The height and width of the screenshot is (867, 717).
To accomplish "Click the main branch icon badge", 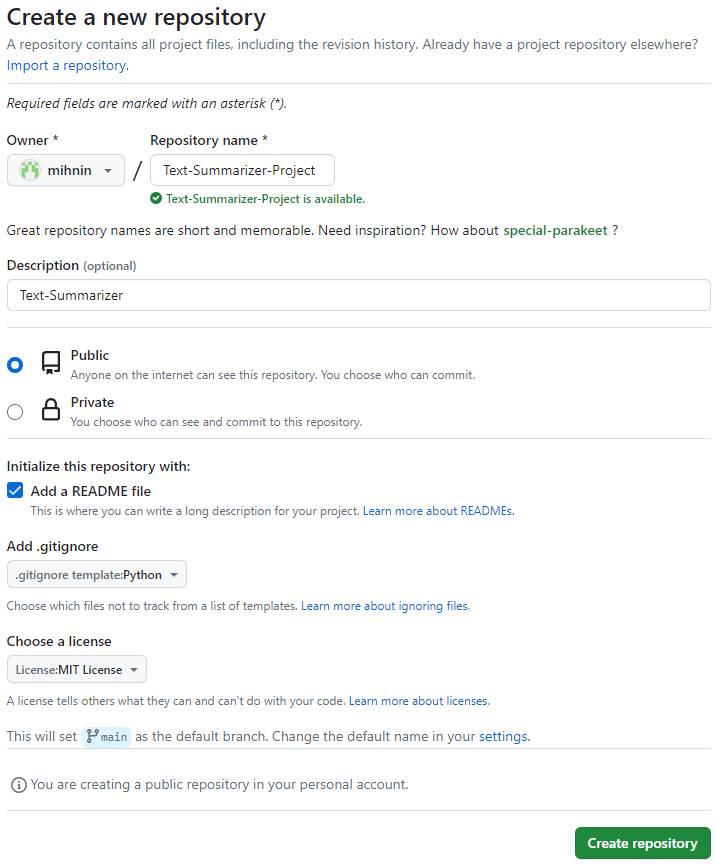I will click(92, 737).
